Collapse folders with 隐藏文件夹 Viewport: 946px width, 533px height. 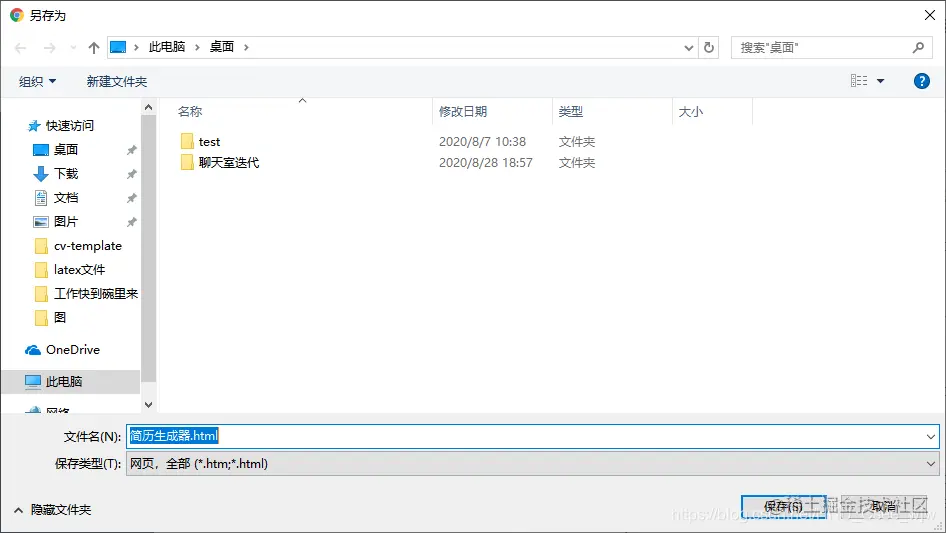coord(52,510)
